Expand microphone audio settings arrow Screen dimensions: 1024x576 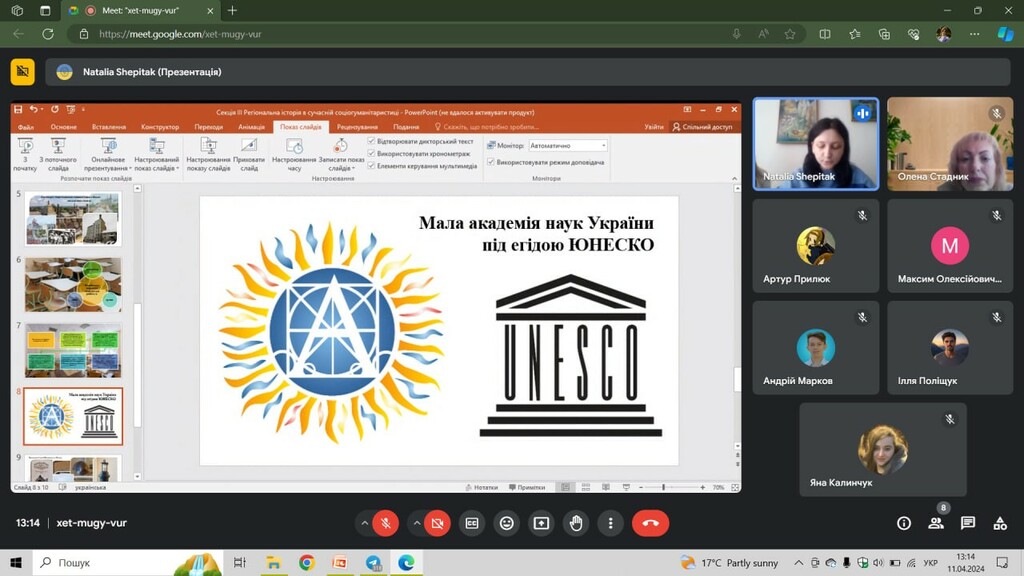[365, 523]
